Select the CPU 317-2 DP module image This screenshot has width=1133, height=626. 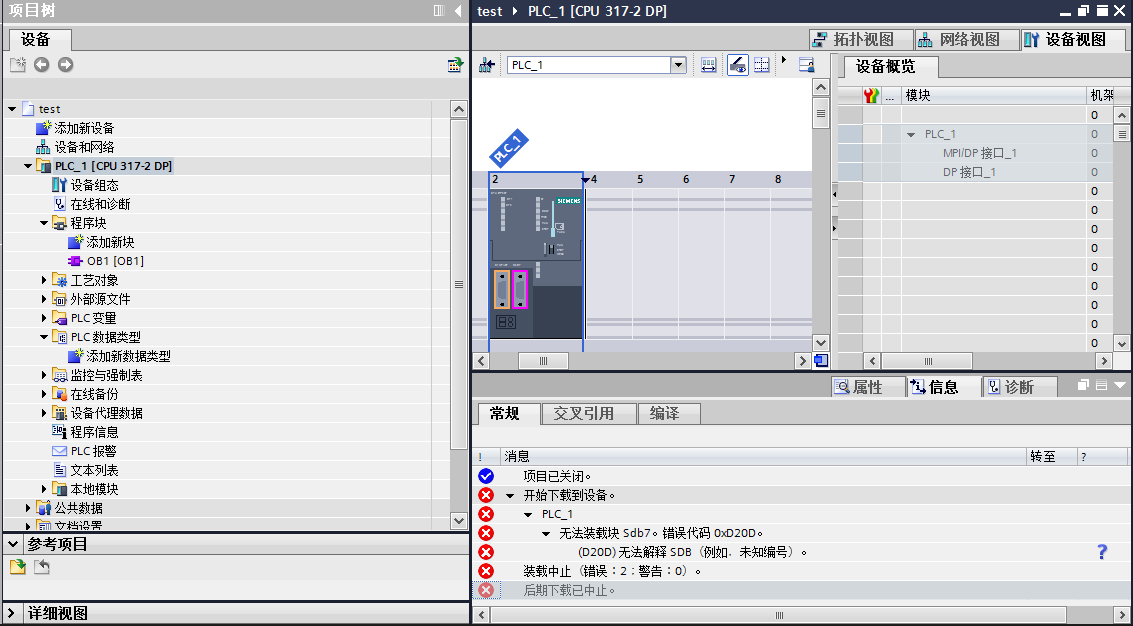(536, 263)
